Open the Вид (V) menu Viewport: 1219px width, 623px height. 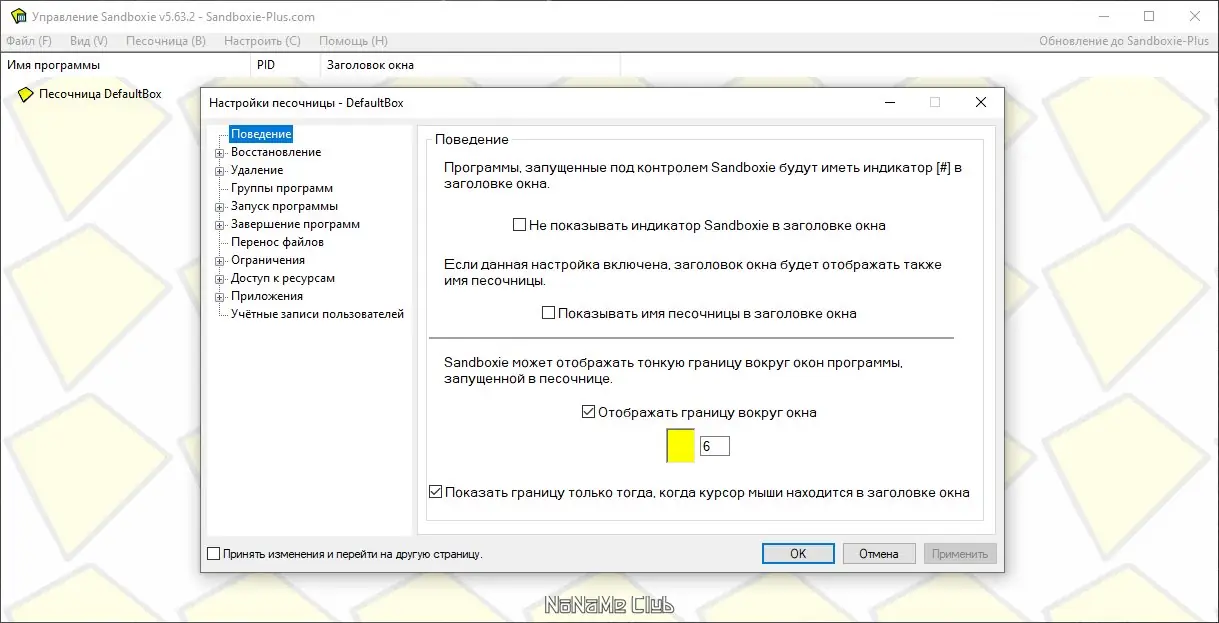pos(89,41)
